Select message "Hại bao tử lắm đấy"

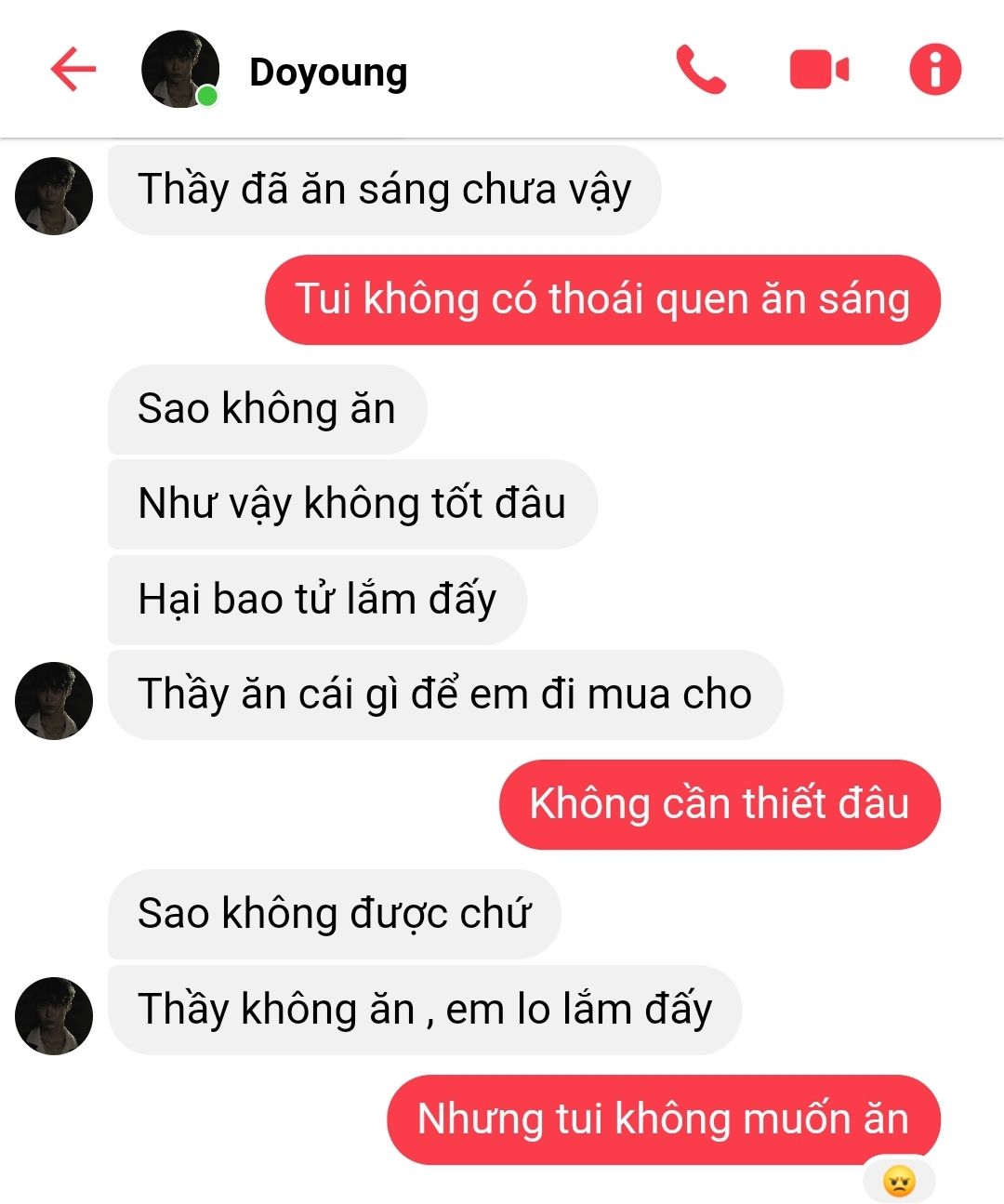(x=317, y=600)
